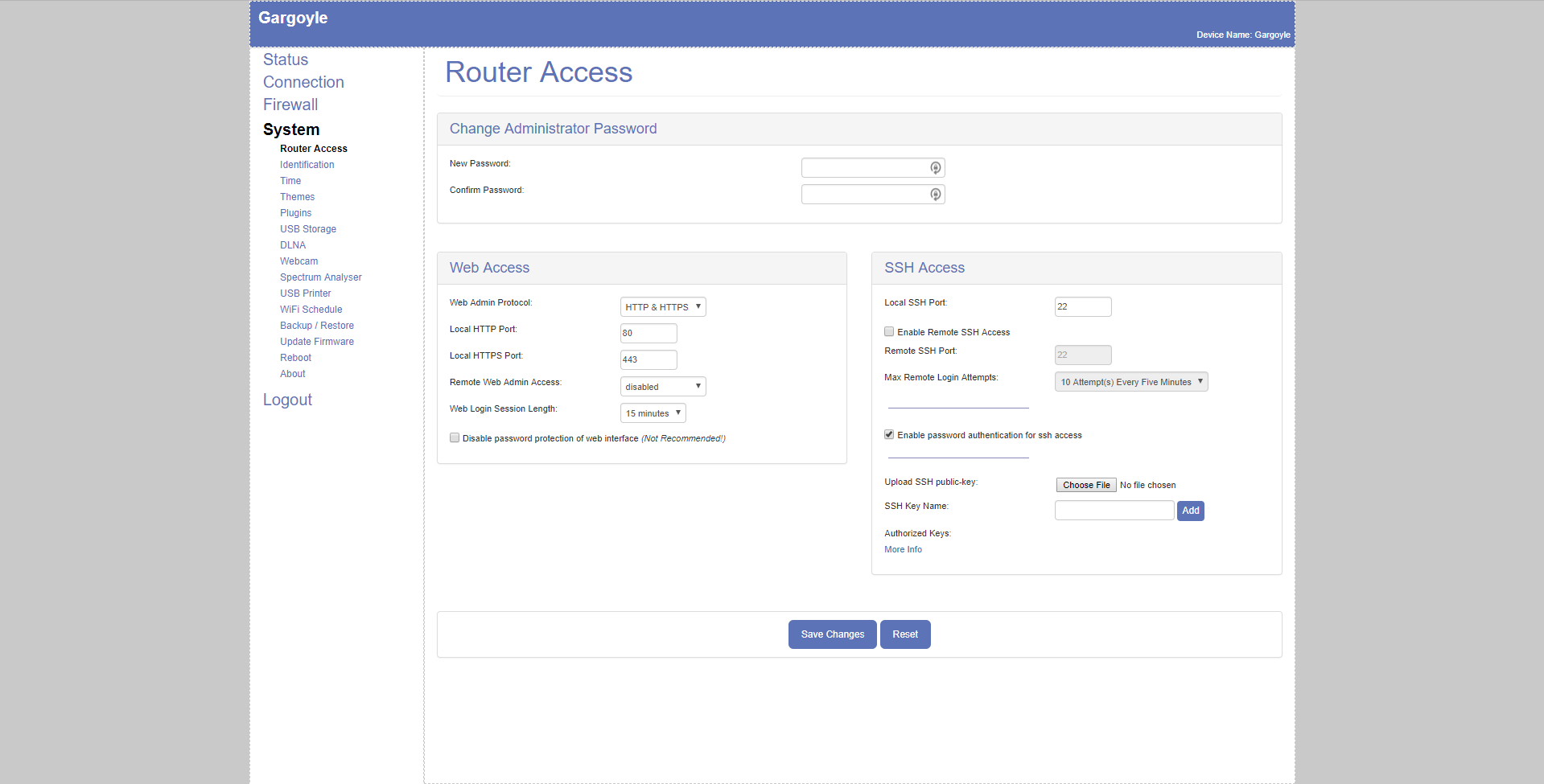This screenshot has width=1544, height=784.
Task: Uncheck password authentication for ssh access
Action: [889, 434]
